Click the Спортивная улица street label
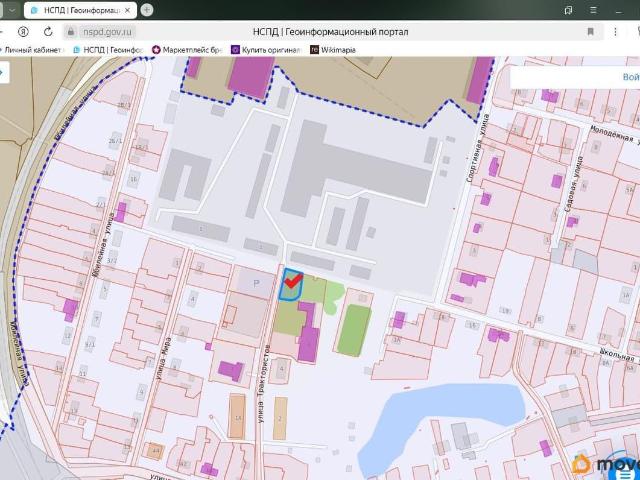Viewport: 640px width, 480px height. 477,148
